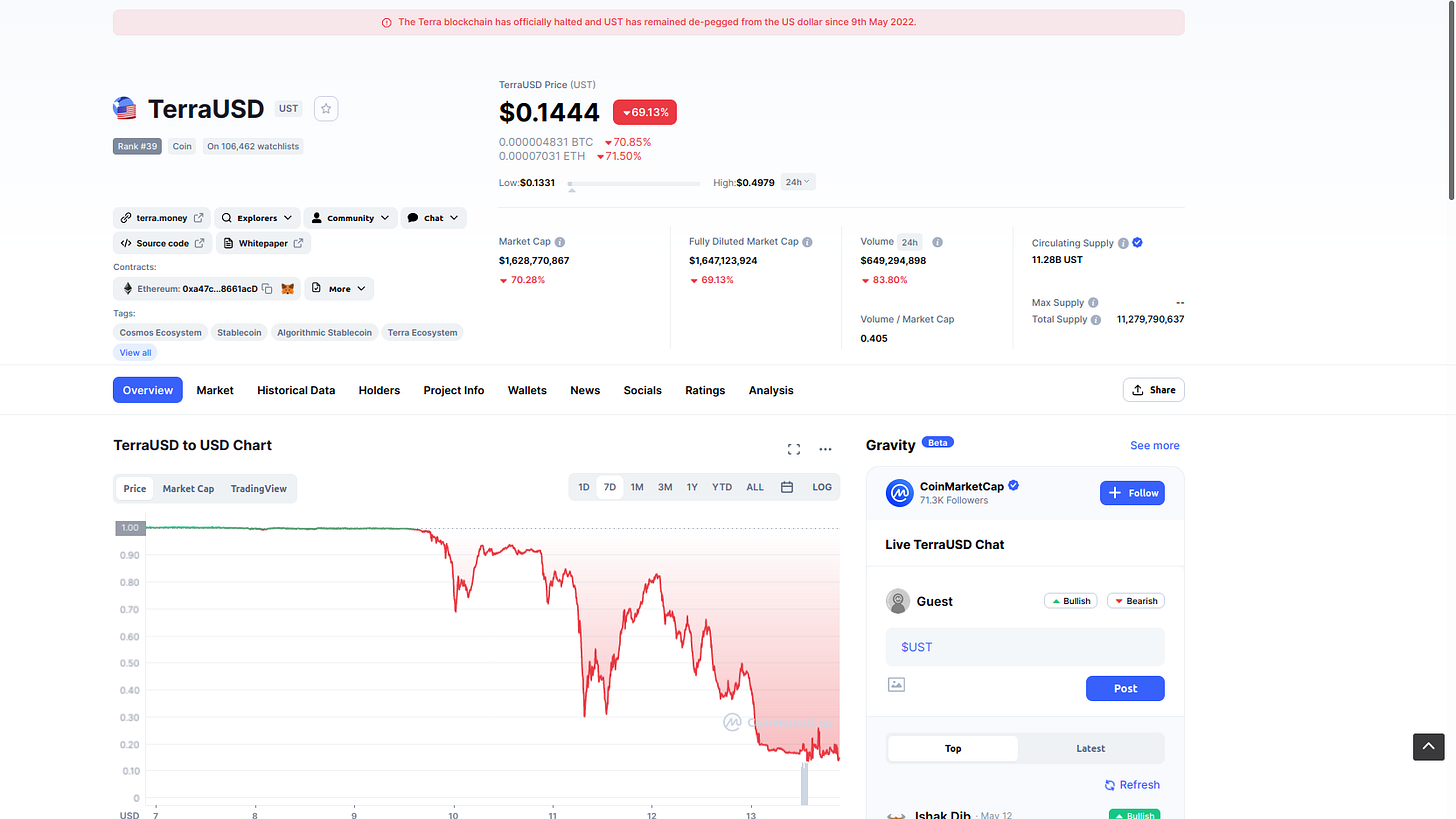Click the low-high price range slider
1456x819 pixels.
coord(634,184)
